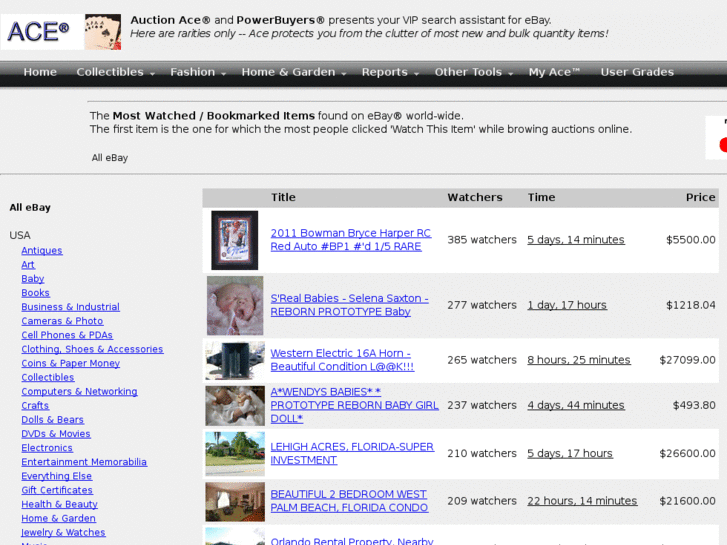Browse the Books category
This screenshot has height=545, width=727.
35,293
